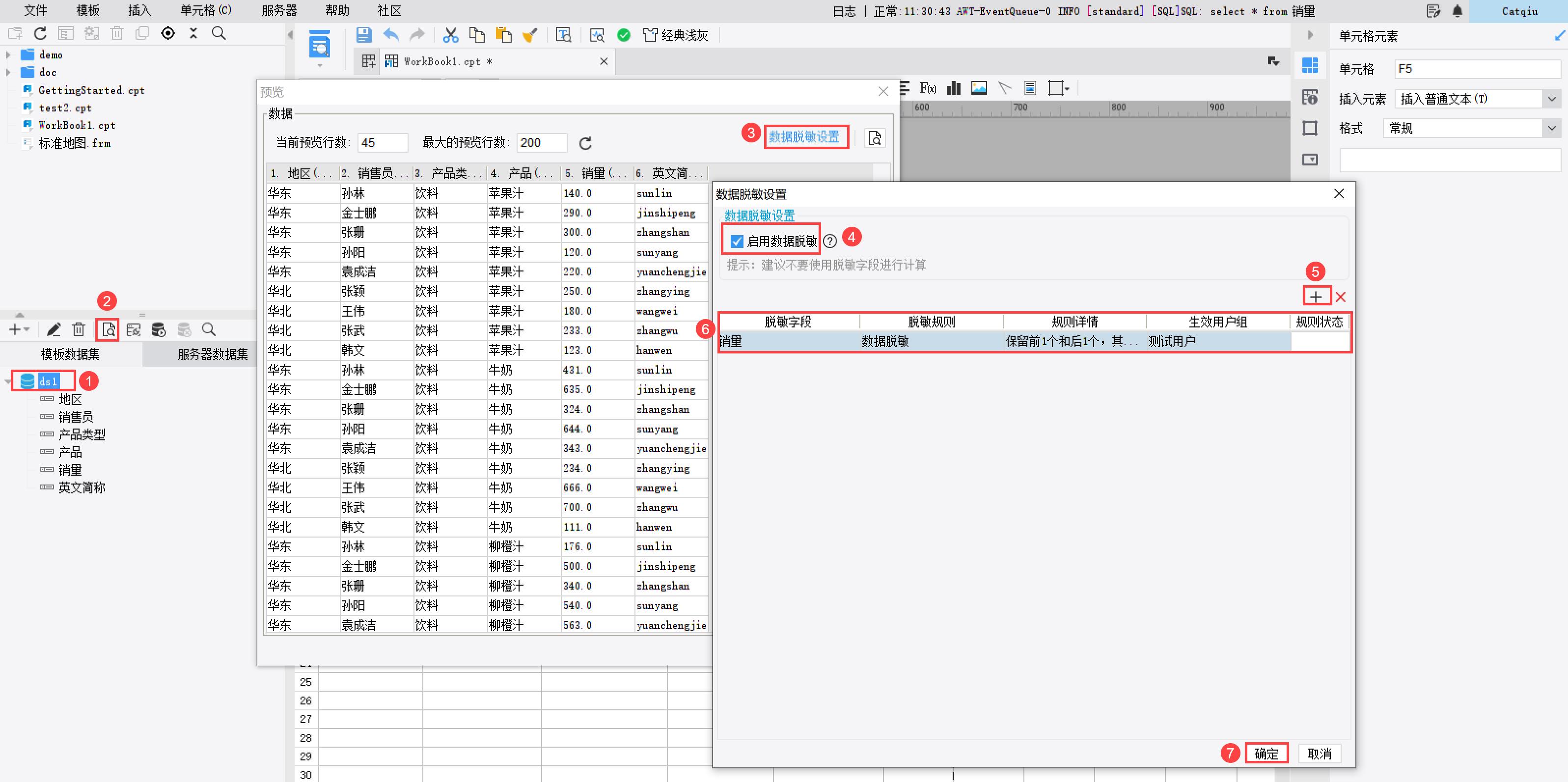1568x782 pixels.
Task: Click the undo arrow icon
Action: pyautogui.click(x=390, y=35)
